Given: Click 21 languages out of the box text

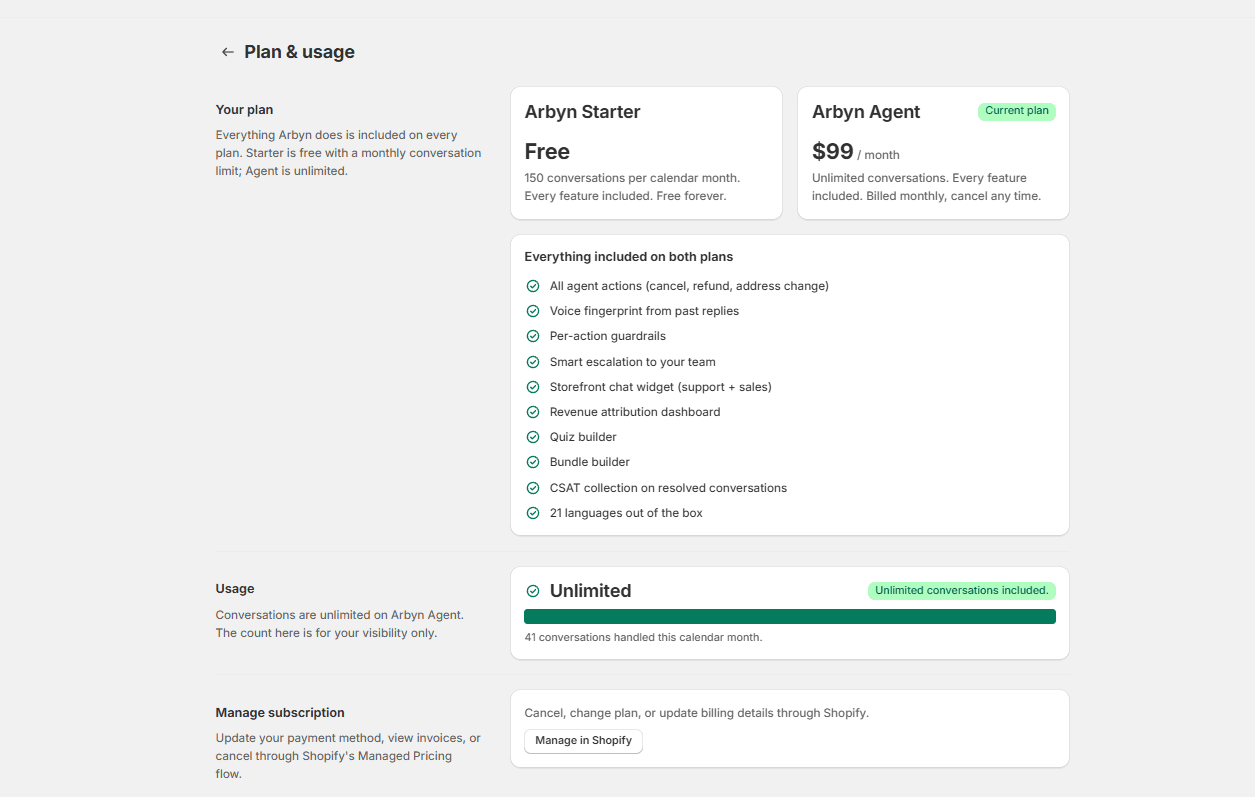Looking at the screenshot, I should [x=626, y=513].
